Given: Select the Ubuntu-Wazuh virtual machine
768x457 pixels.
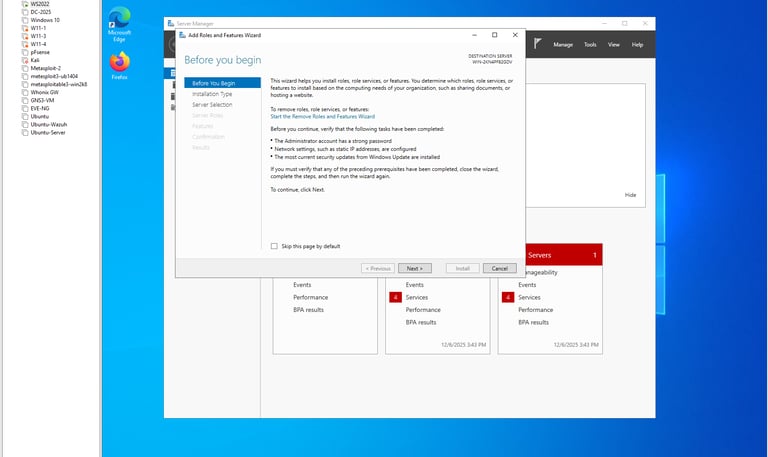Looking at the screenshot, I should (48, 124).
